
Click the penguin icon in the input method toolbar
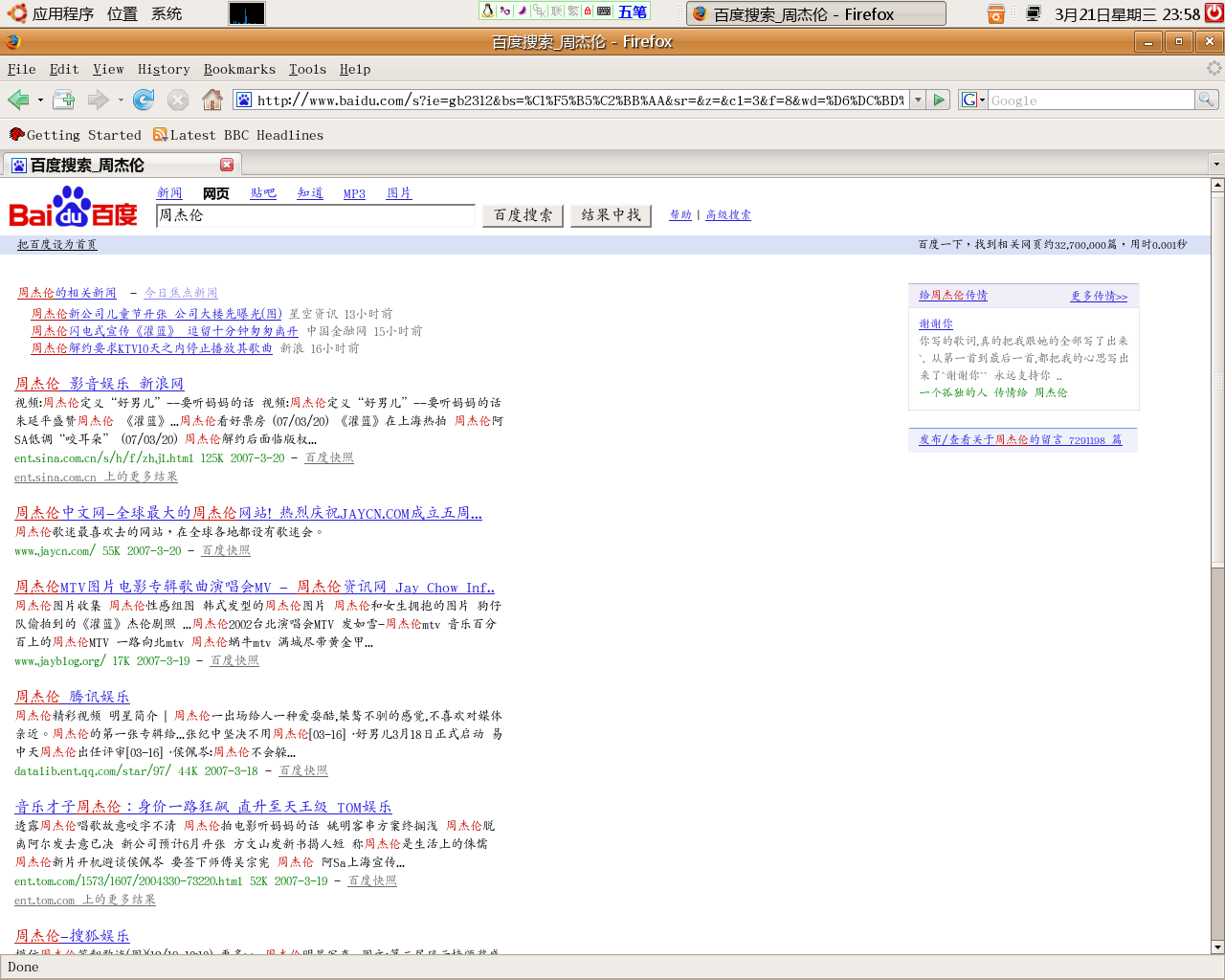click(x=488, y=11)
